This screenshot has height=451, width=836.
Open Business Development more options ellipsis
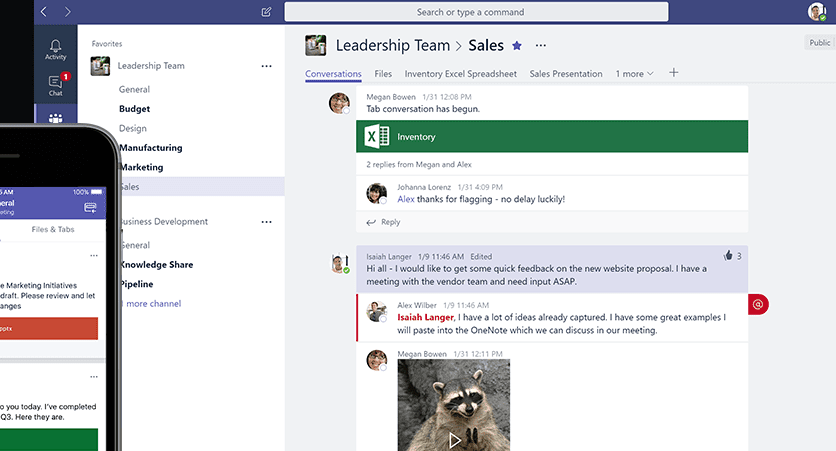coord(267,222)
